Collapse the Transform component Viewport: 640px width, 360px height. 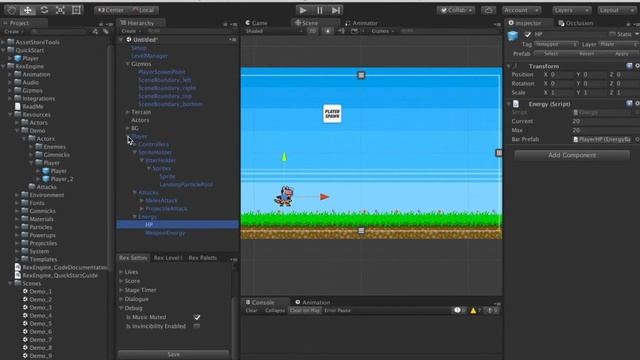(x=509, y=66)
